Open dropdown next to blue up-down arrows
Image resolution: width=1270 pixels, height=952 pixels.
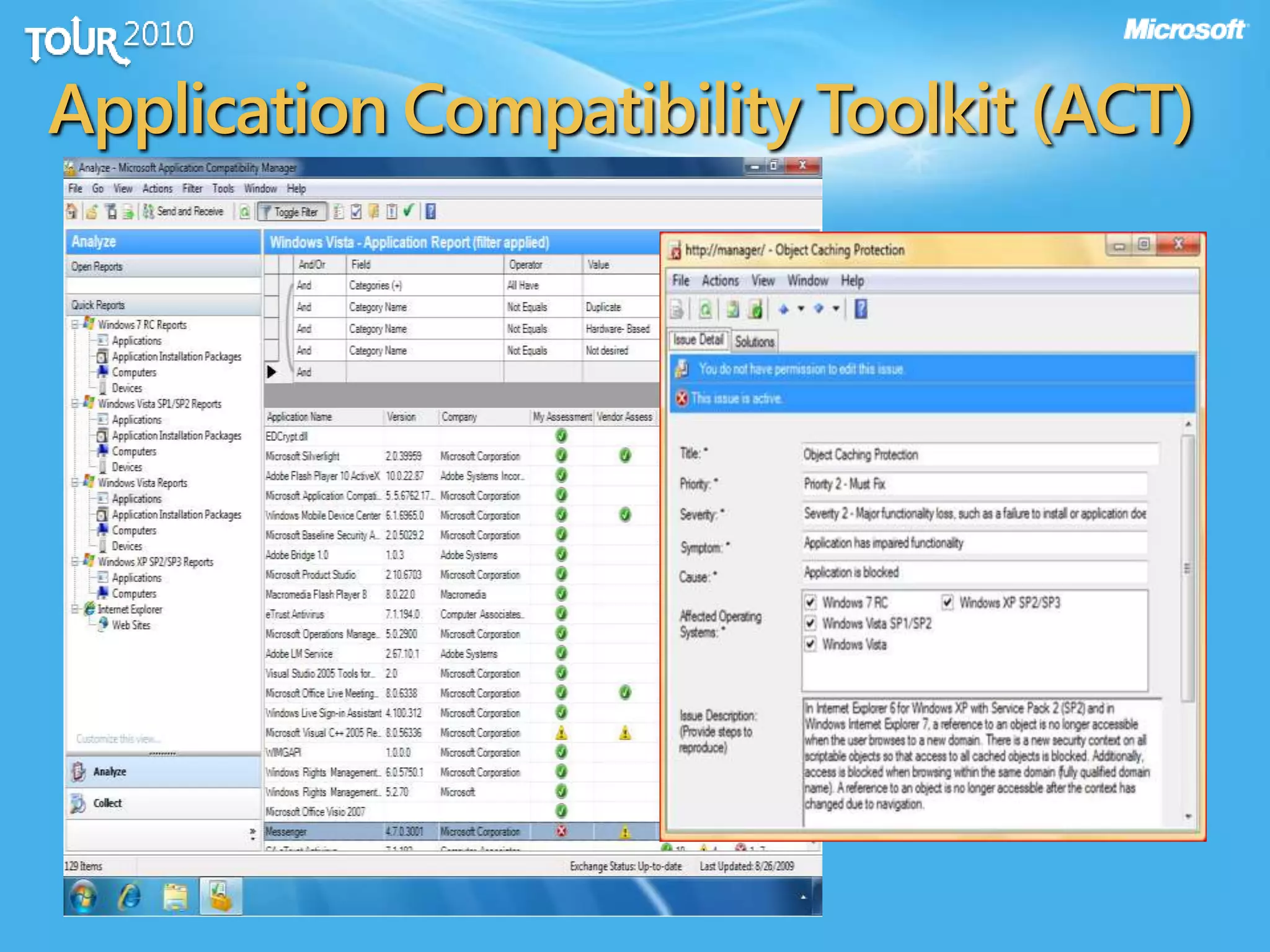[x=801, y=309]
